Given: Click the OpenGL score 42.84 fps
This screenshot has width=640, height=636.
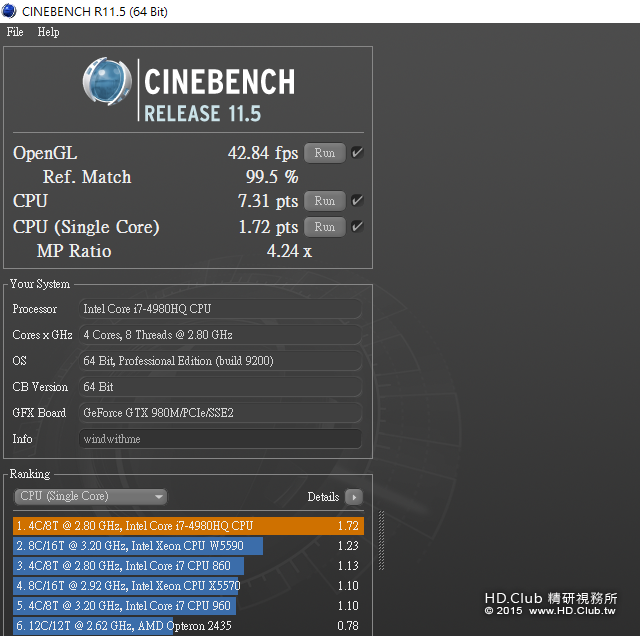Looking at the screenshot, I should pos(263,153).
